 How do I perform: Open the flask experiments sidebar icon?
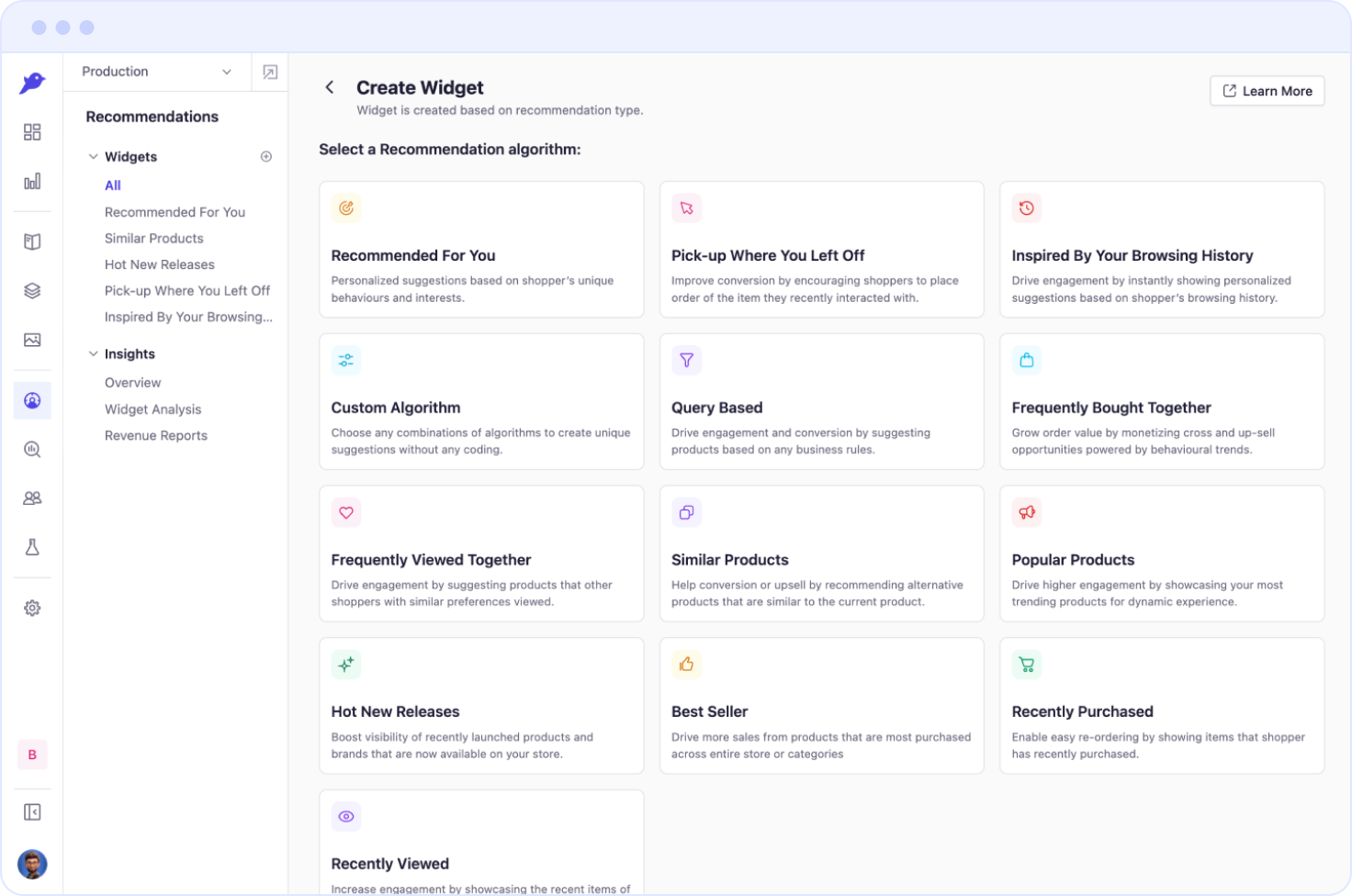tap(32, 547)
